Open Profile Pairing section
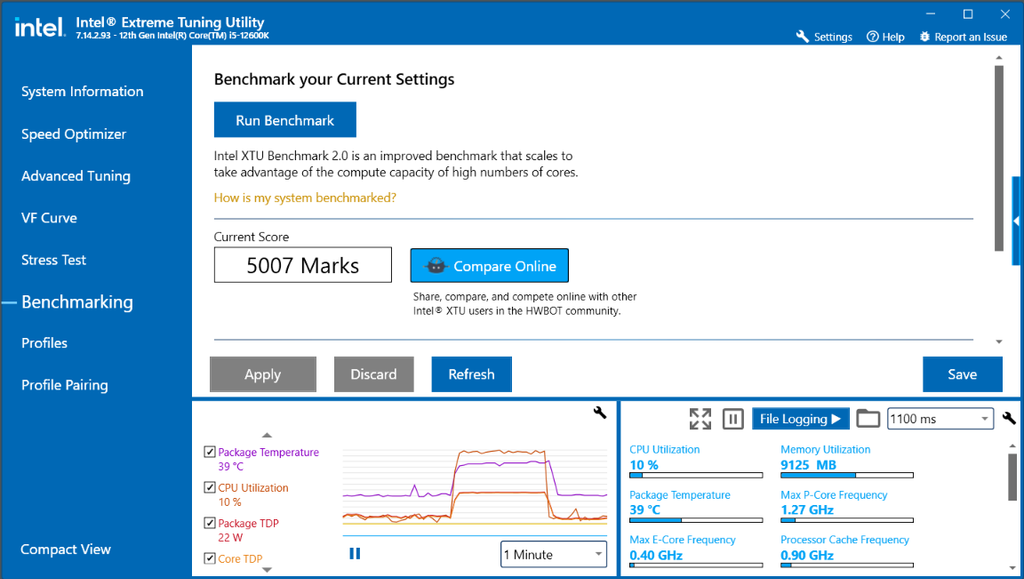Viewport: 1024px width, 579px height. coord(65,385)
